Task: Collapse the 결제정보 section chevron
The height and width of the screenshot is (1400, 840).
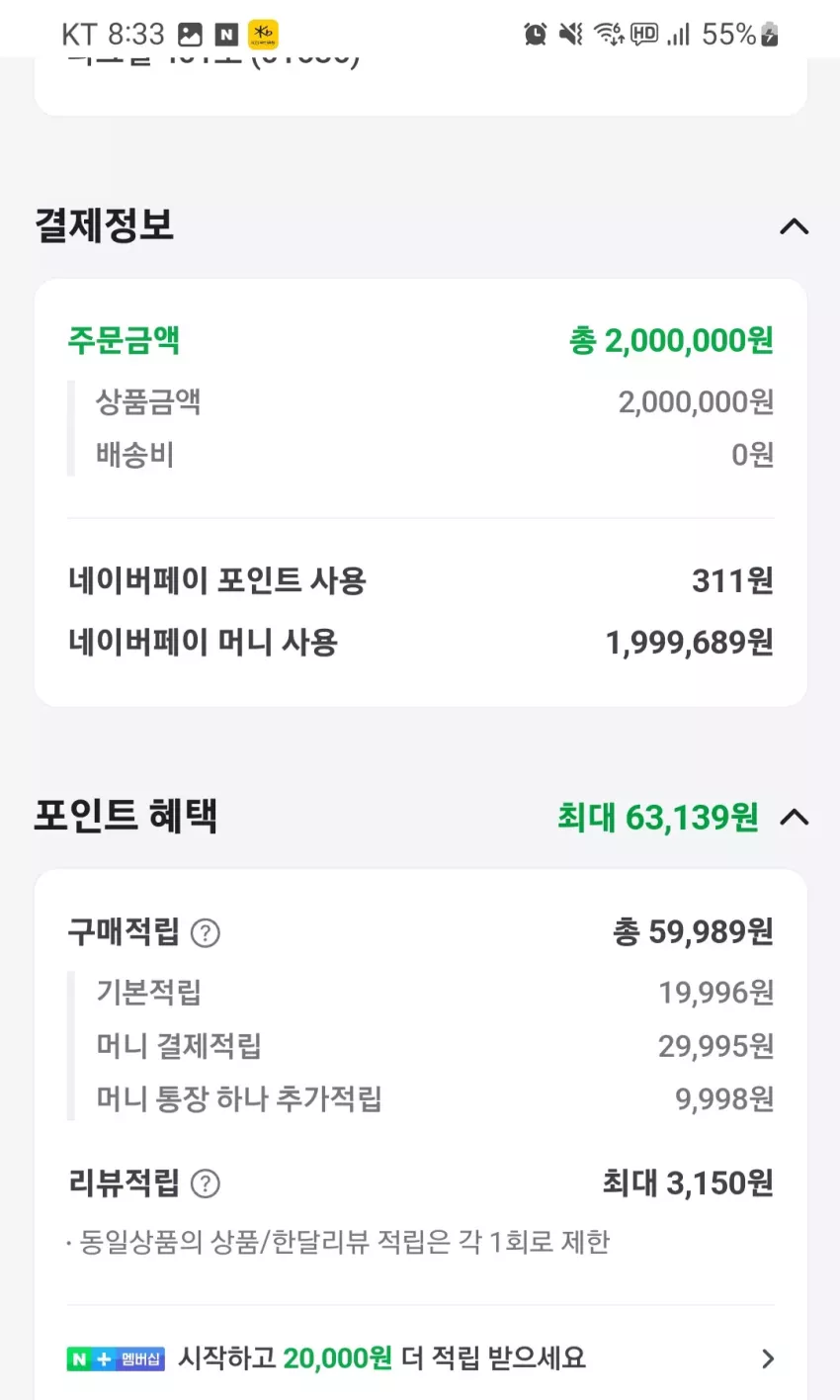Action: [x=794, y=226]
